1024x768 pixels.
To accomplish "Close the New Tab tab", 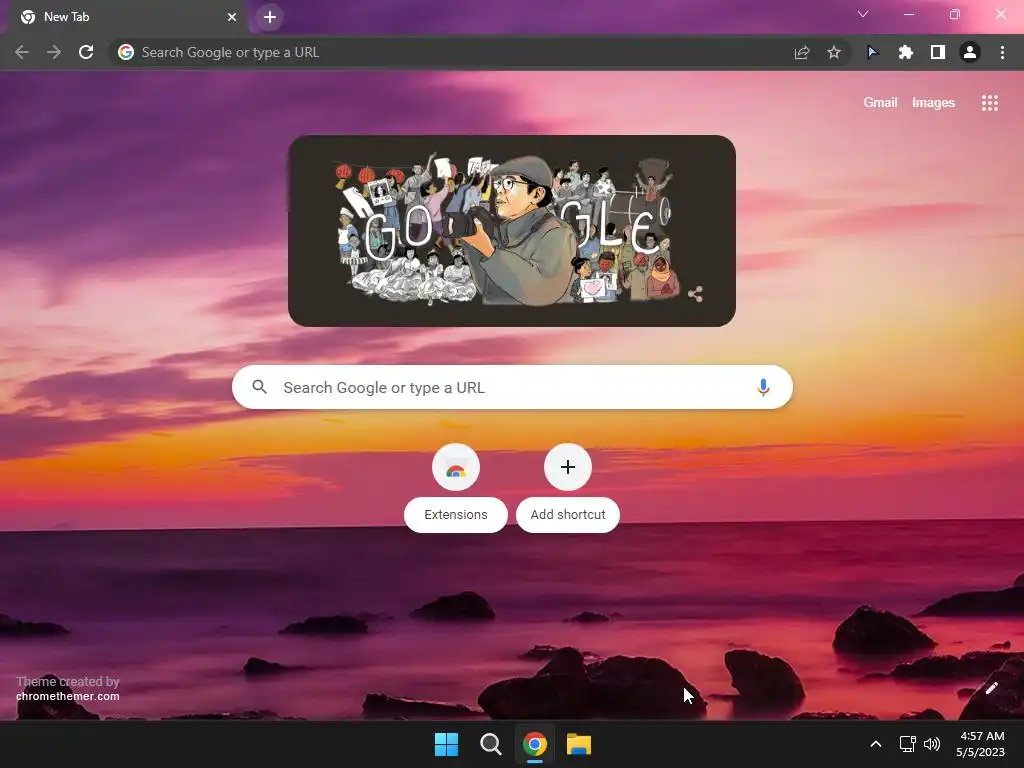I will pyautogui.click(x=232, y=17).
